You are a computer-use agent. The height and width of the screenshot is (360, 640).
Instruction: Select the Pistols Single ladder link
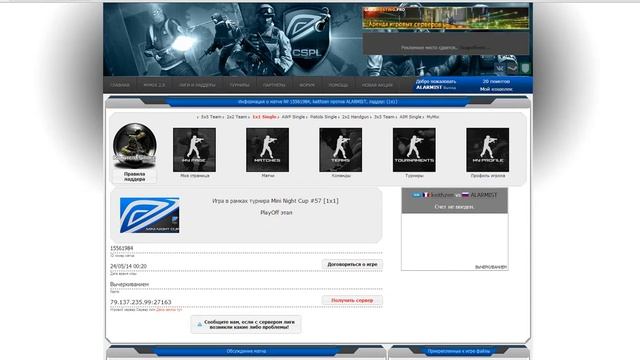[323, 117]
